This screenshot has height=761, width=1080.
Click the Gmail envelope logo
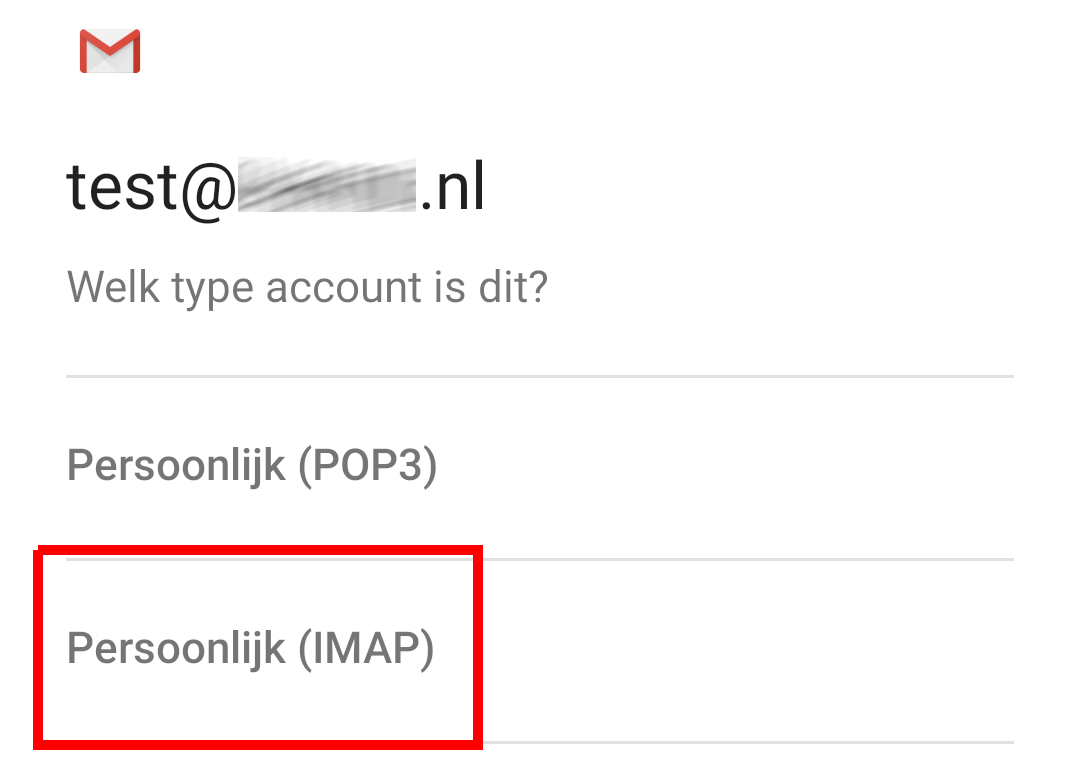110,51
